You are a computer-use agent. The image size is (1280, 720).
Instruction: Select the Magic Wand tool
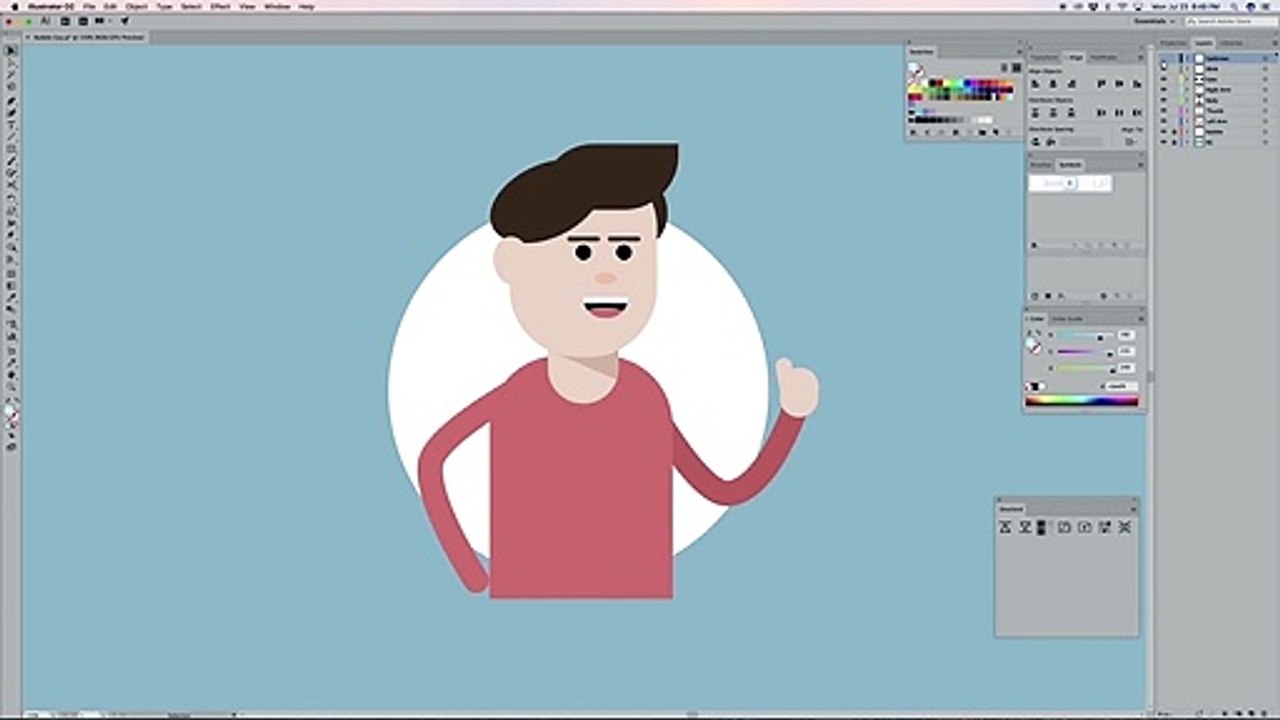pyautogui.click(x=12, y=75)
